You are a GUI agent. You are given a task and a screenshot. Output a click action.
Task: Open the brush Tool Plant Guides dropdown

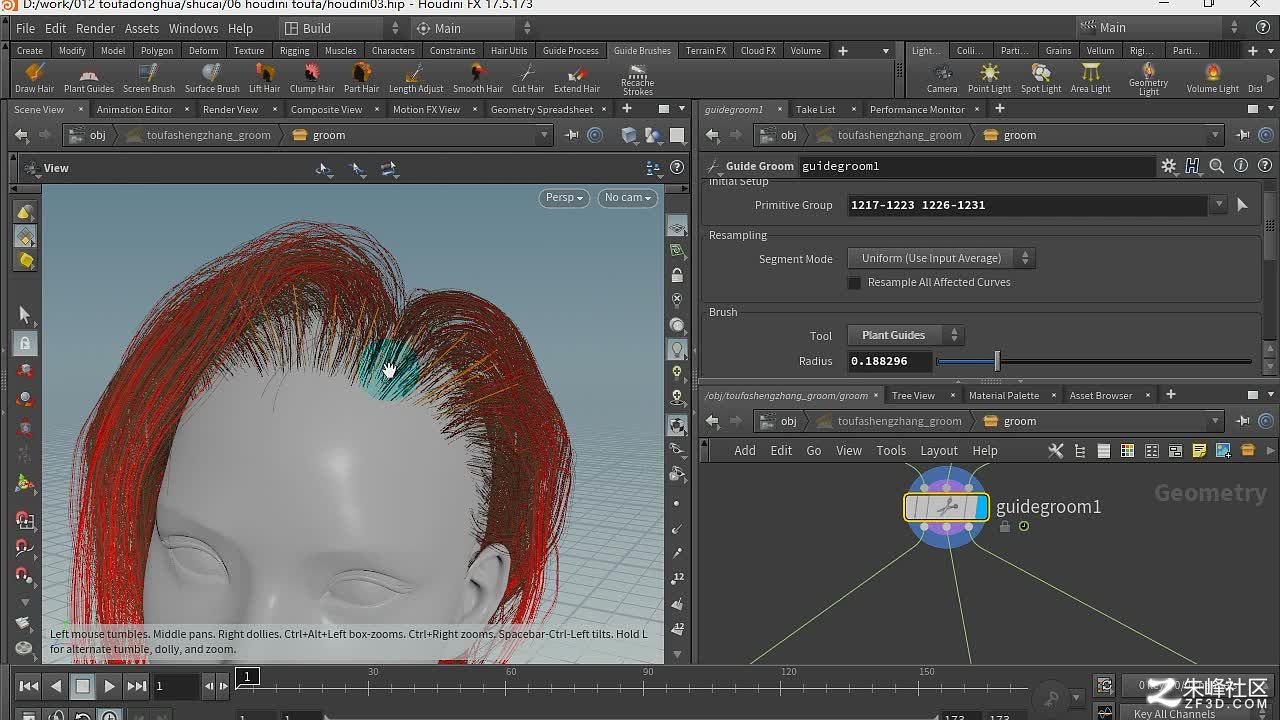click(905, 335)
